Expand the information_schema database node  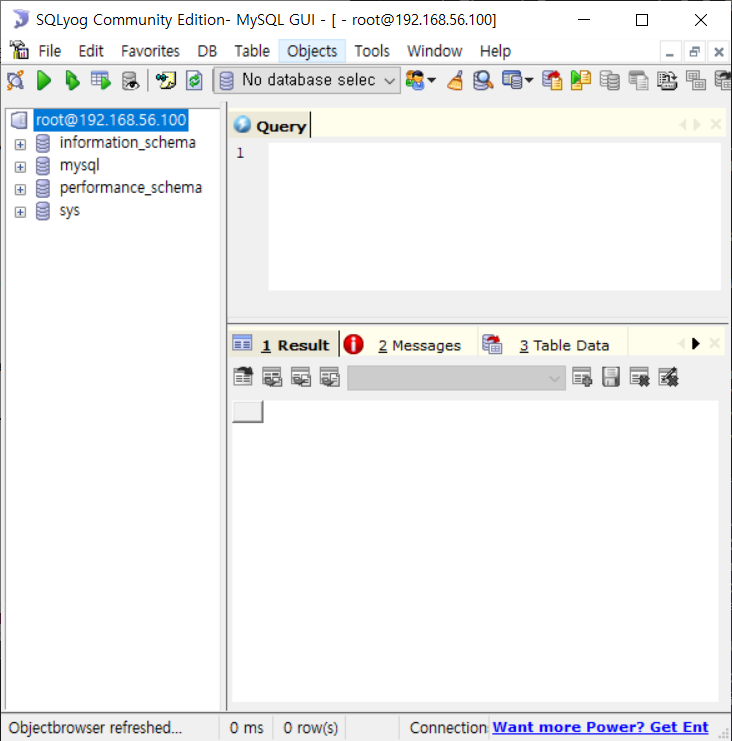tap(20, 144)
